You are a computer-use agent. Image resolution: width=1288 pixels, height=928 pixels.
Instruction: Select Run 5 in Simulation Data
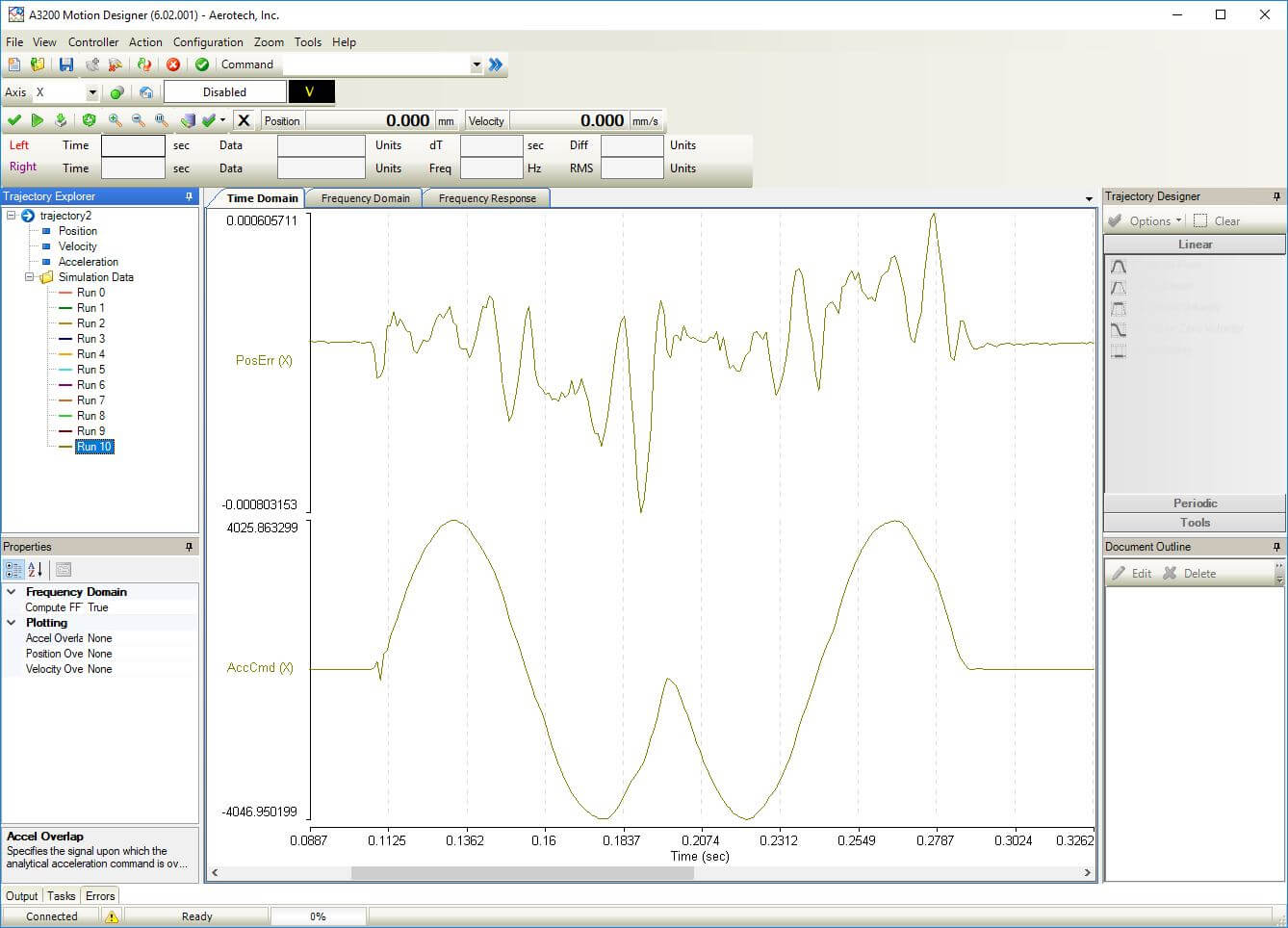coord(90,370)
